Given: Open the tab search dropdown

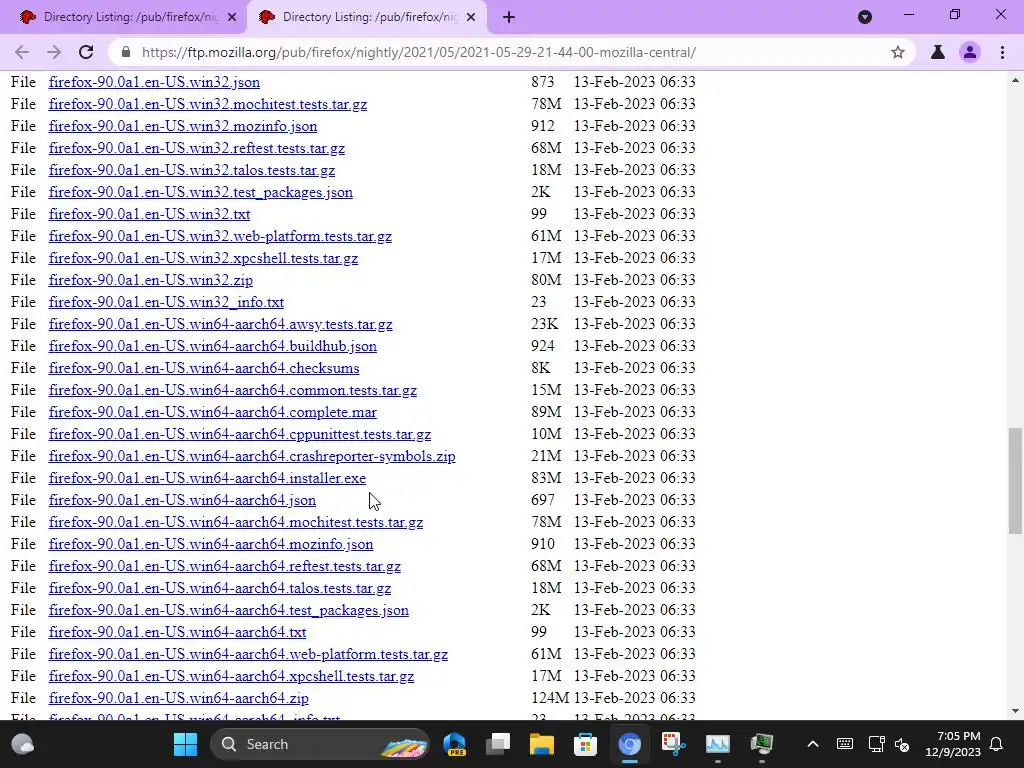Looking at the screenshot, I should (865, 17).
